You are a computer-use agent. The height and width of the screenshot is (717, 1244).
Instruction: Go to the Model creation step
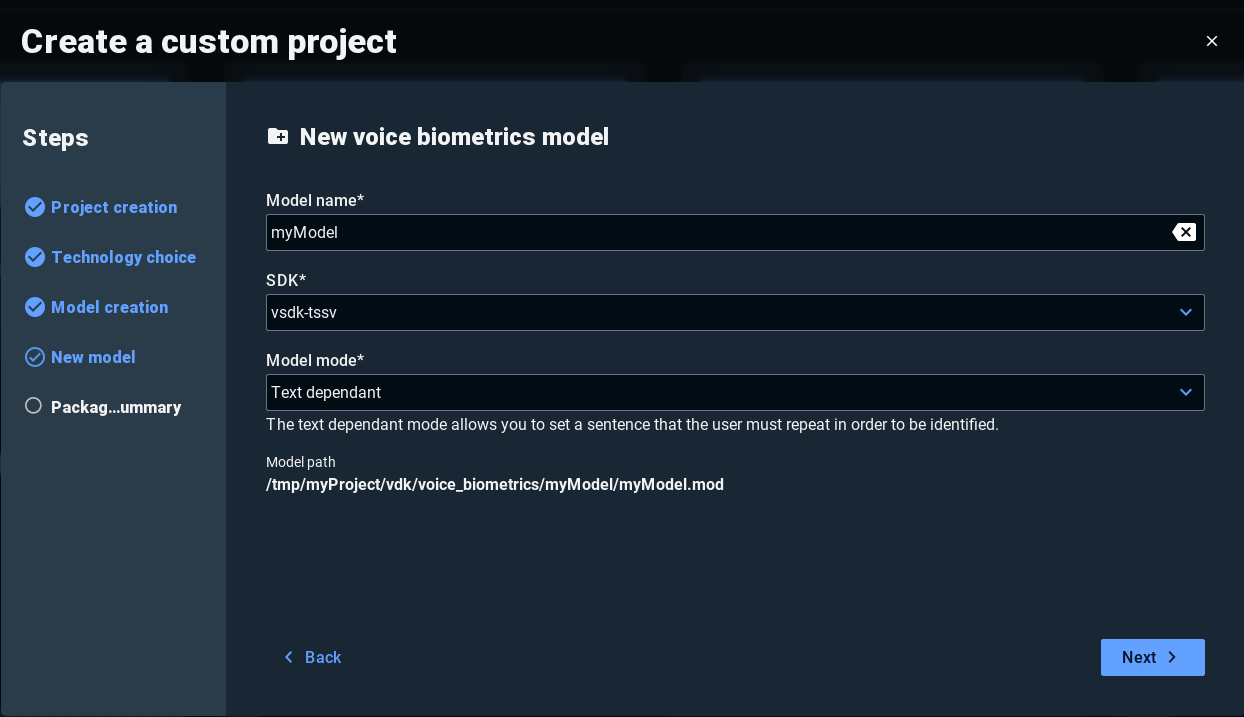(109, 307)
